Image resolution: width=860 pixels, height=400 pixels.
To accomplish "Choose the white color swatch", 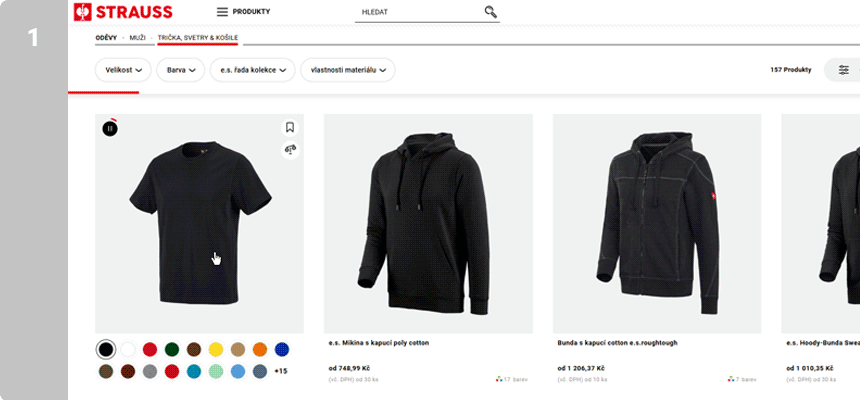I will point(128,349).
